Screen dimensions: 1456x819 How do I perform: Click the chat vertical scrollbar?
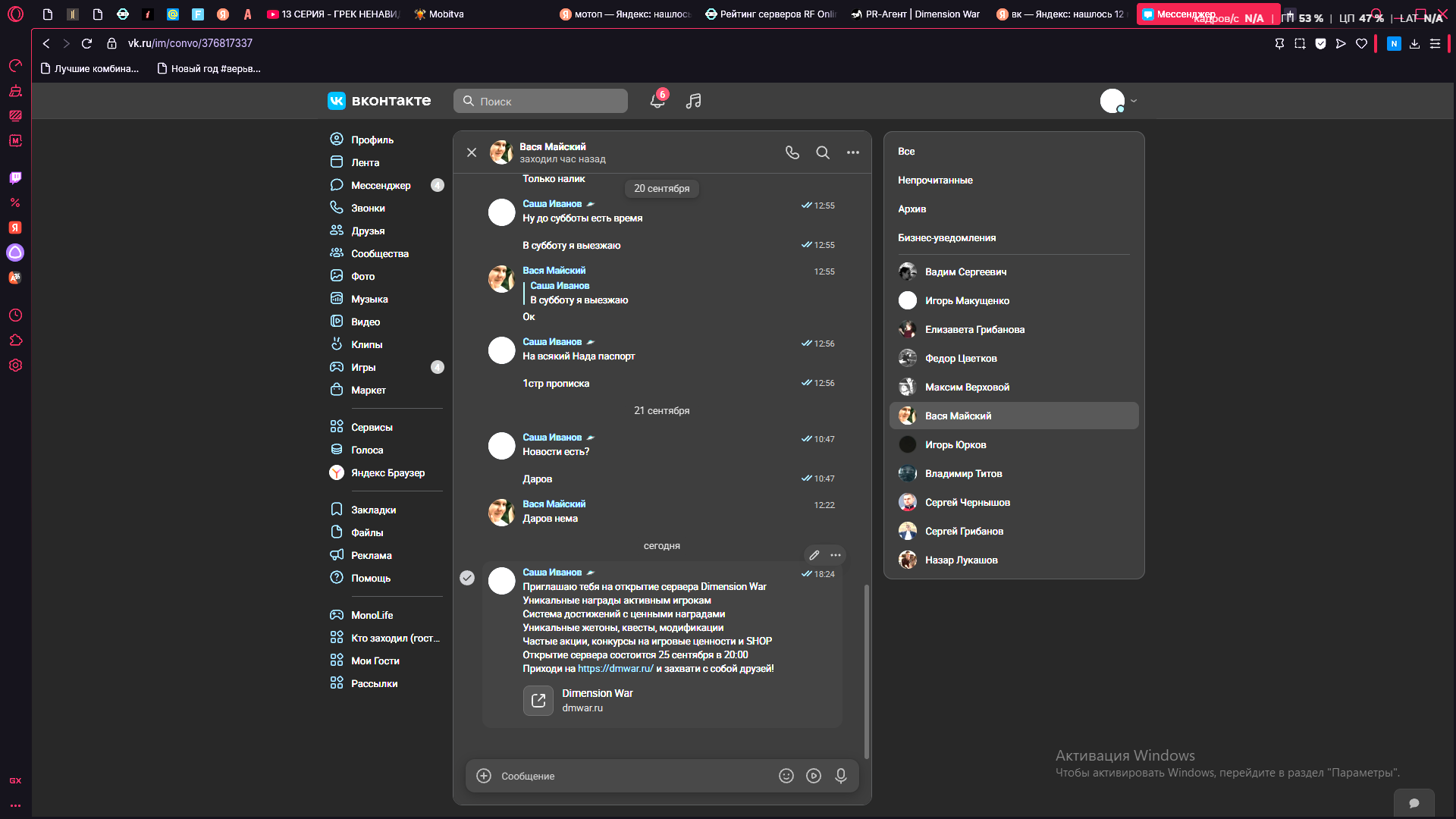pyautogui.click(x=866, y=671)
